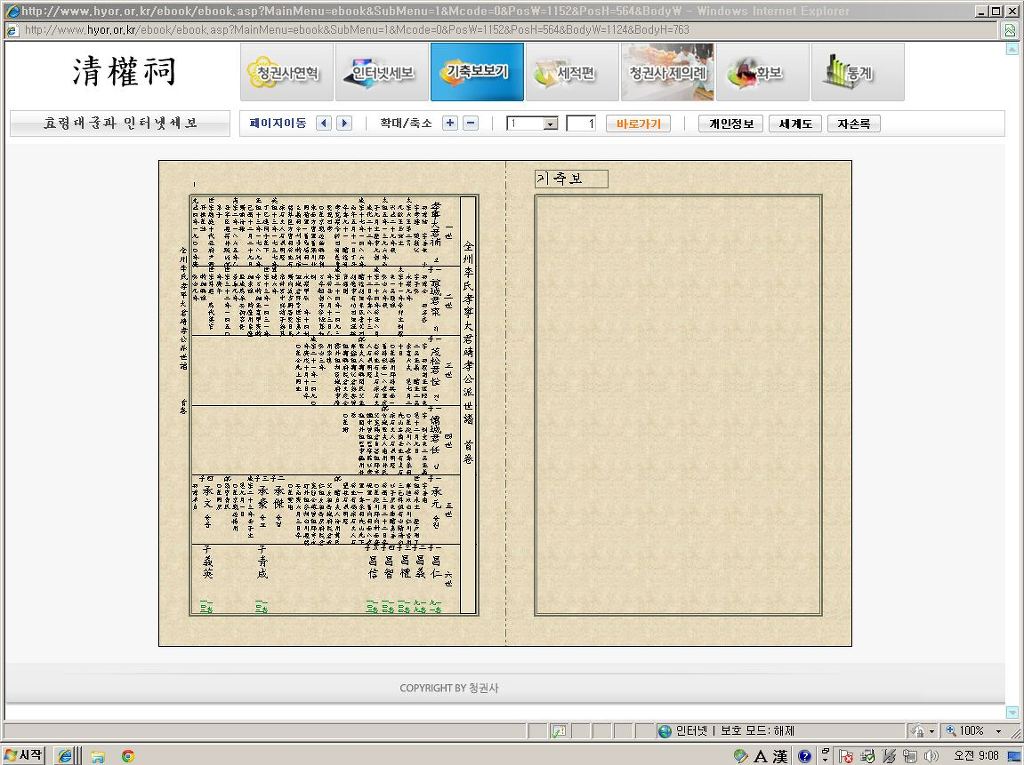The image size is (1024, 765).
Task: Expand the browser zoom level dropdown
Action: [x=998, y=731]
